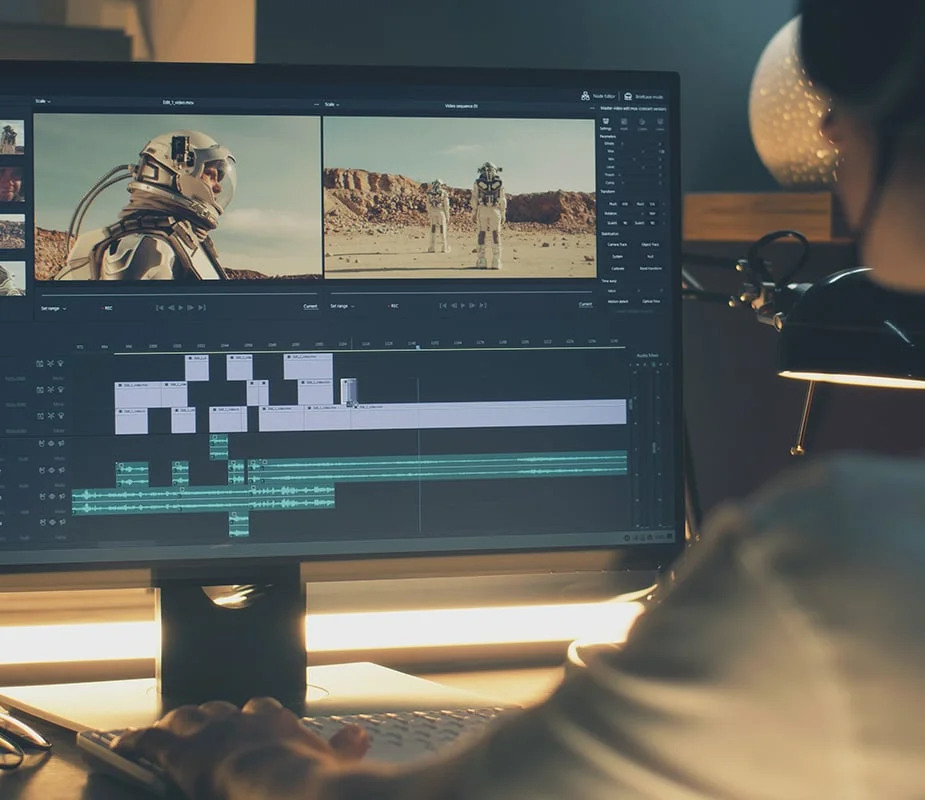This screenshot has width=925, height=800.
Task: Click the film icon on the top video track
Action: [40, 363]
